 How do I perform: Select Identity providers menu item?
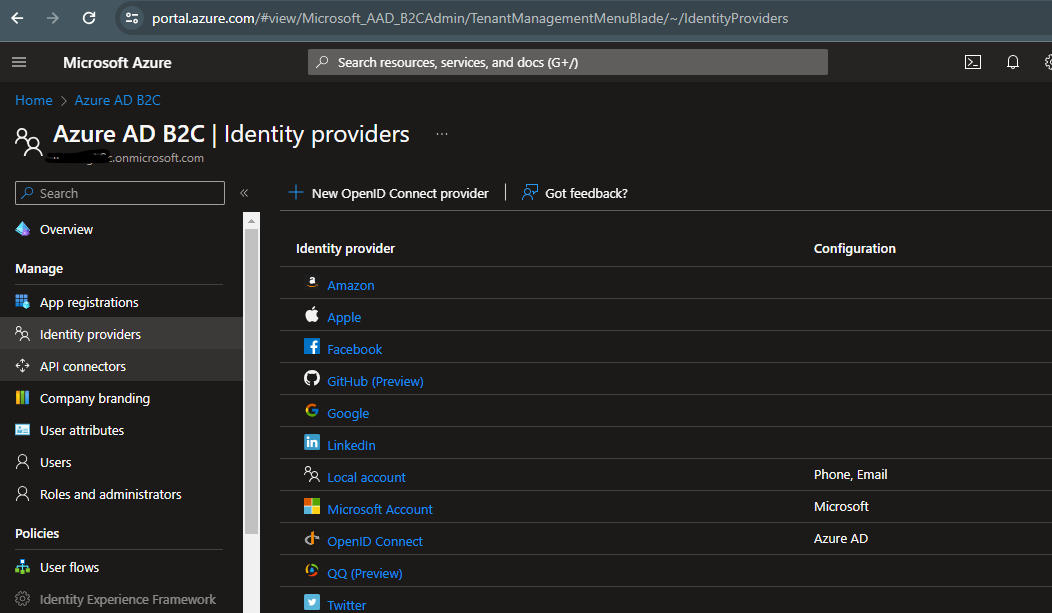point(121,334)
